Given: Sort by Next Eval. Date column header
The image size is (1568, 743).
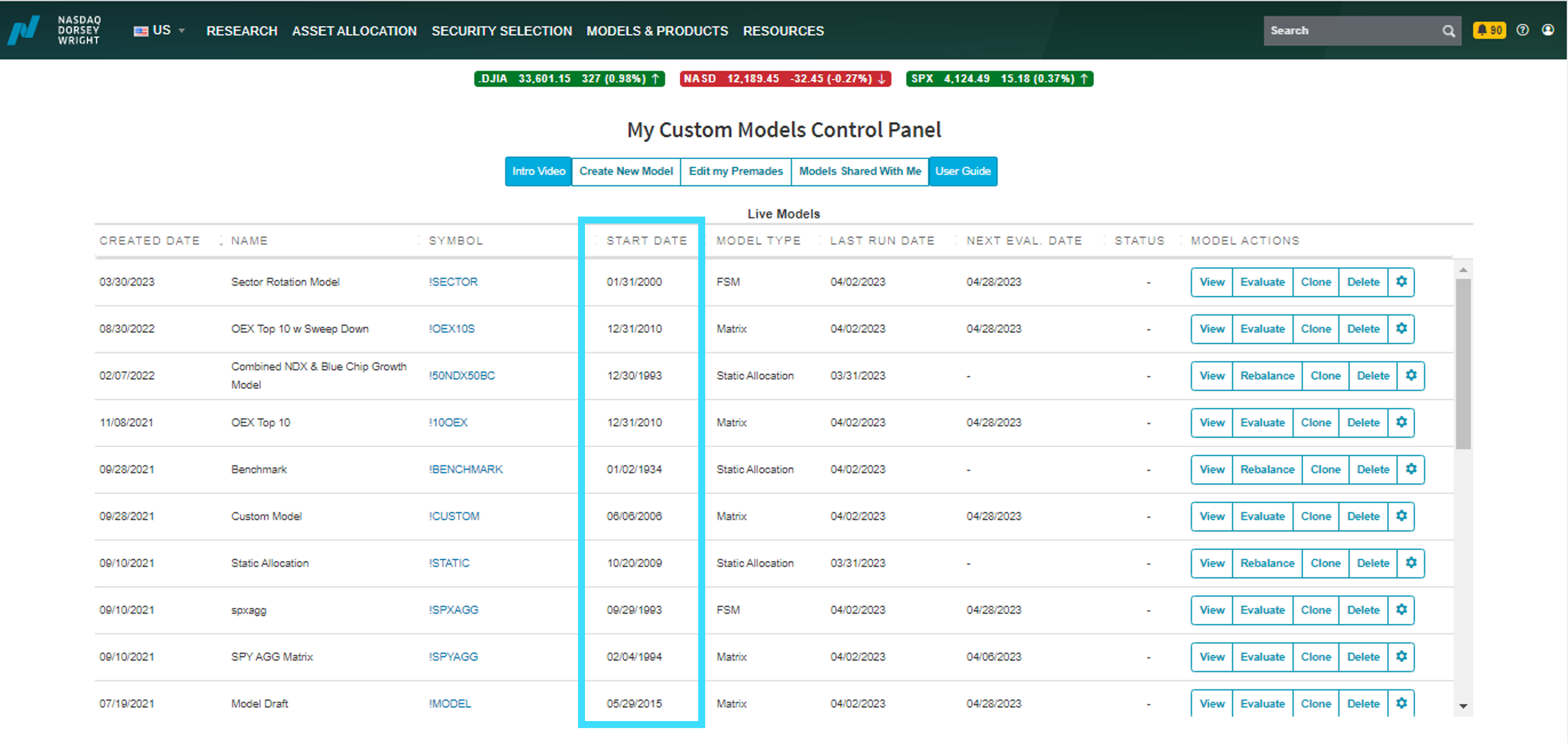Looking at the screenshot, I should click(1024, 241).
